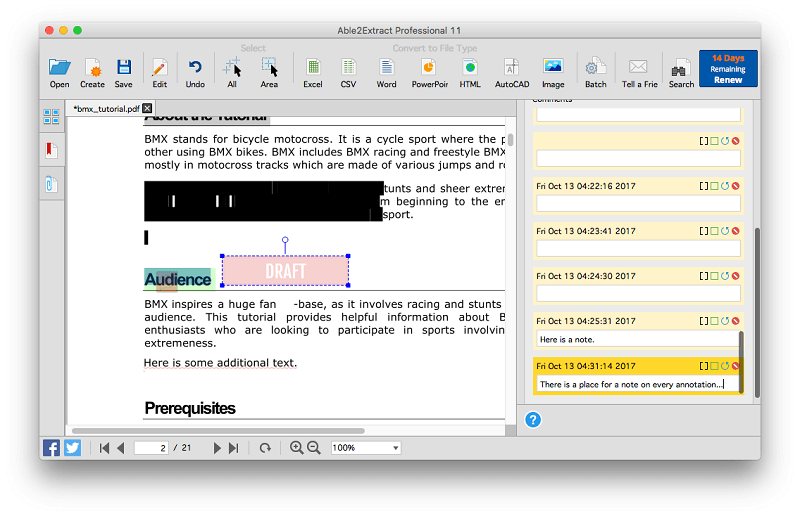Click the note field reading 'Here is a note.'

point(638,339)
